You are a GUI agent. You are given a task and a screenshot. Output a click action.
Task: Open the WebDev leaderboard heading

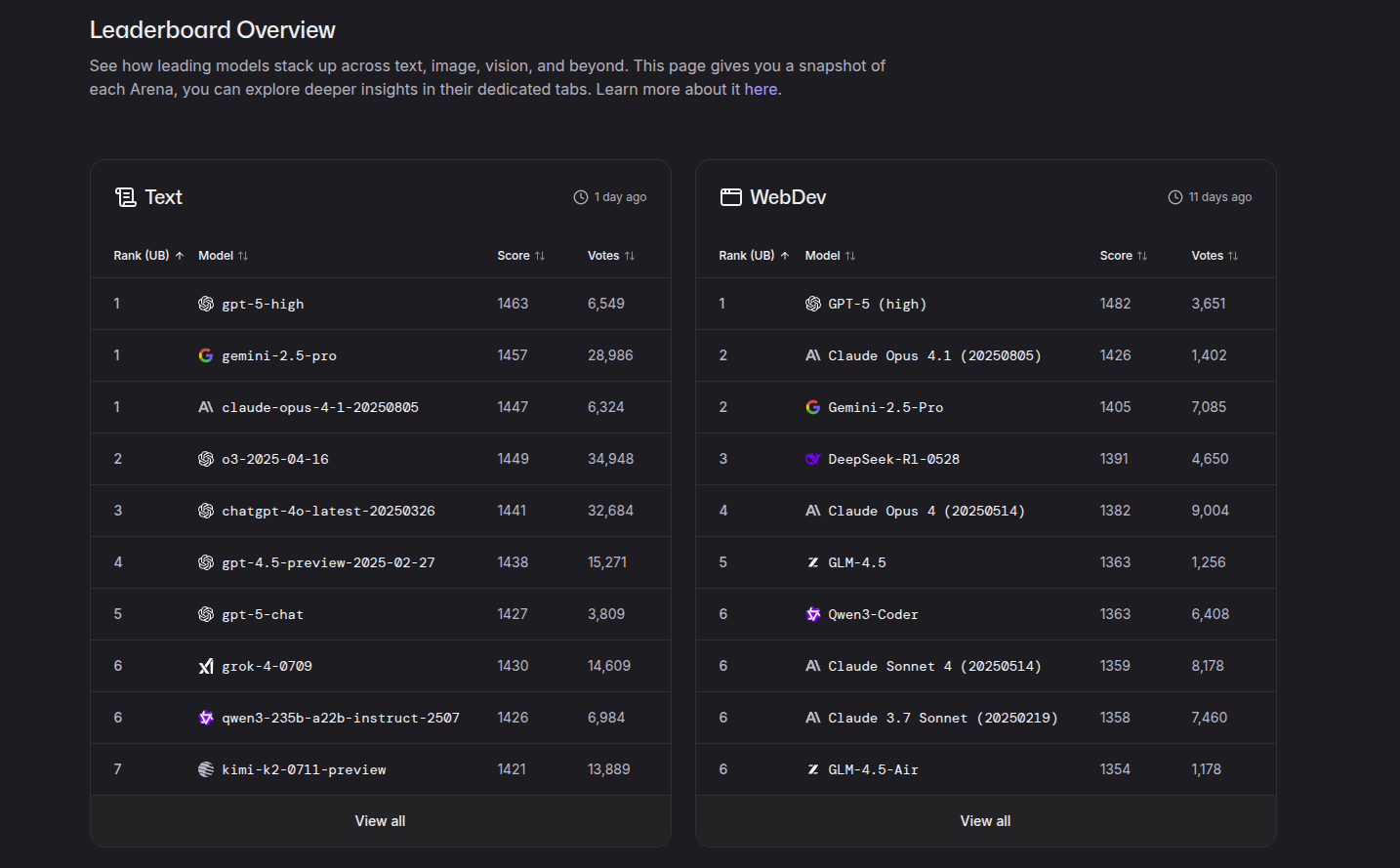pyautogui.click(x=788, y=197)
